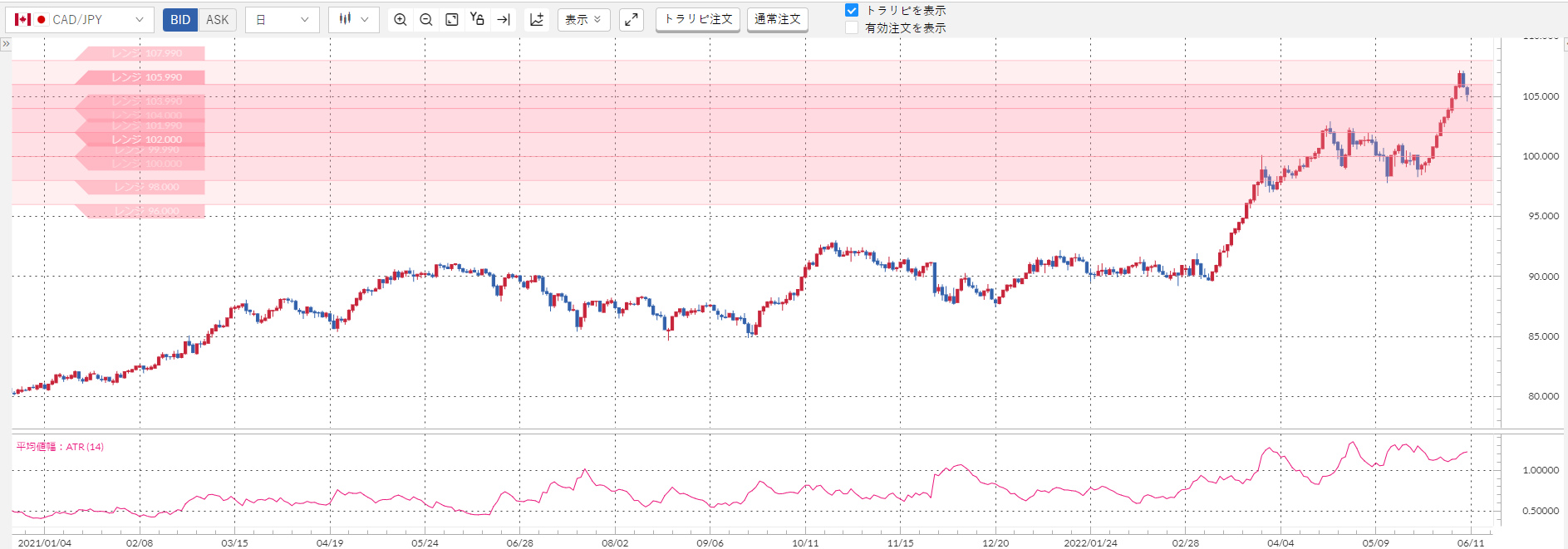Click the 2021/01/04 date axis label

[45, 543]
